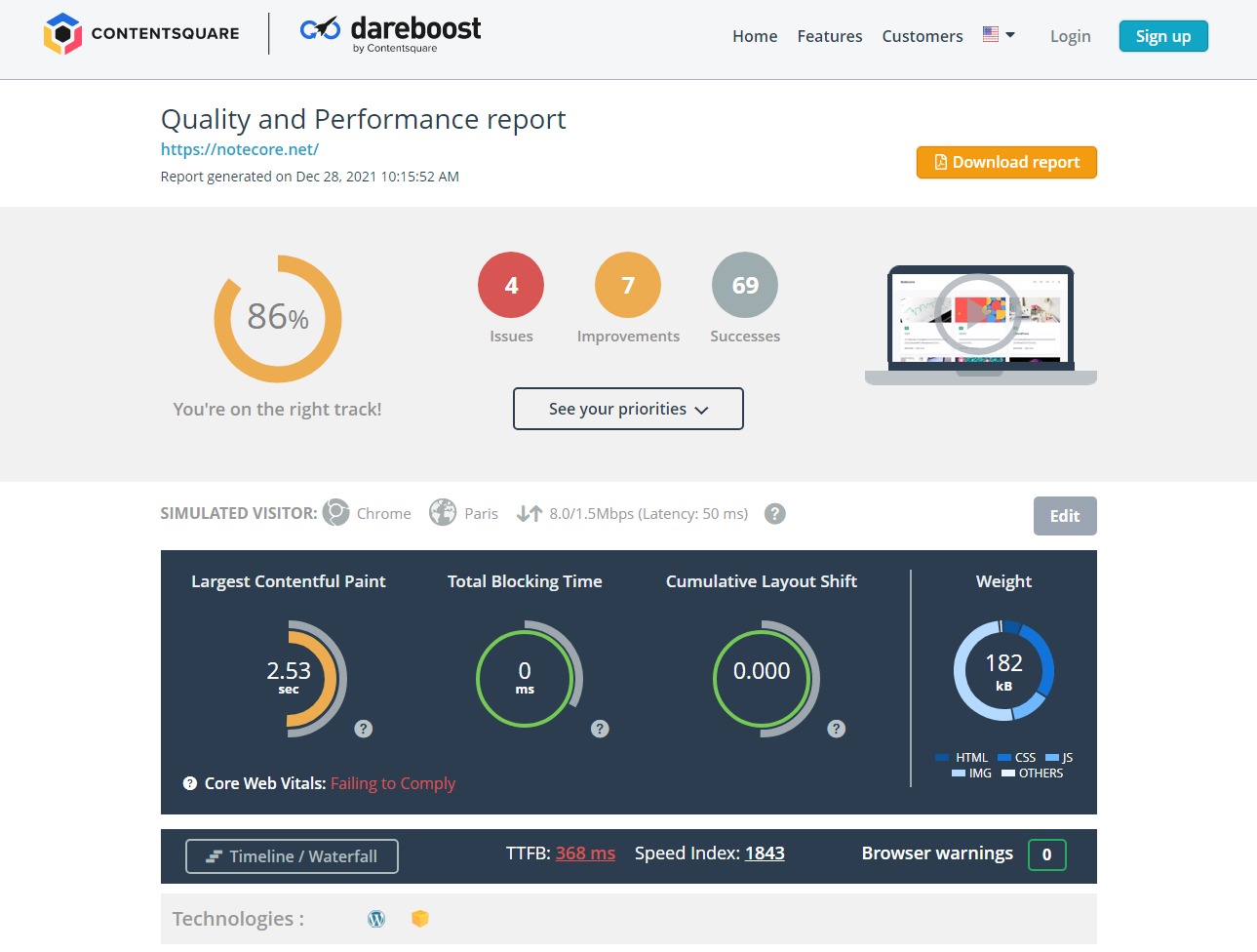Open the notecore.net URL link
This screenshot has width=1257, height=952.
tap(240, 149)
